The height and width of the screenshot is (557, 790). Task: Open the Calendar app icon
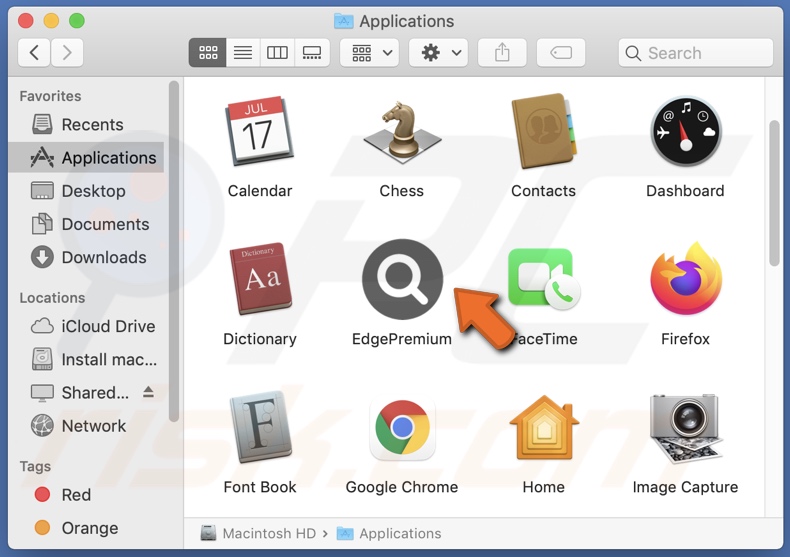(259, 130)
